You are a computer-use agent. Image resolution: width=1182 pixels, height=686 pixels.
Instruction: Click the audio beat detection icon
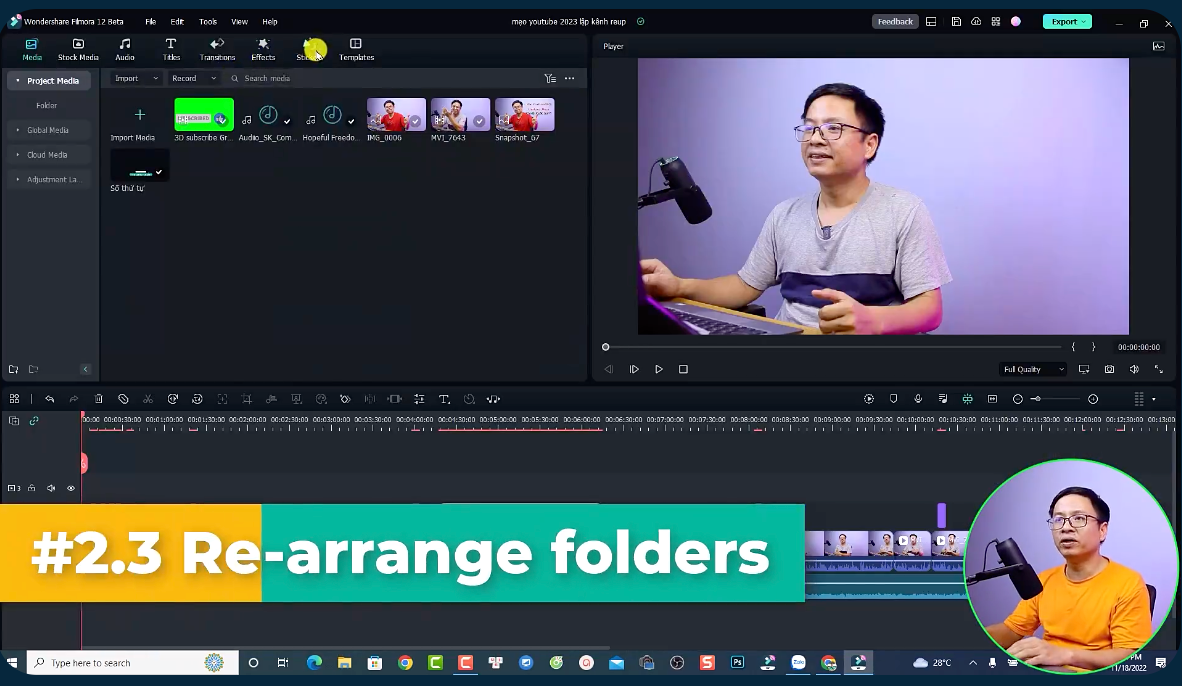point(493,399)
